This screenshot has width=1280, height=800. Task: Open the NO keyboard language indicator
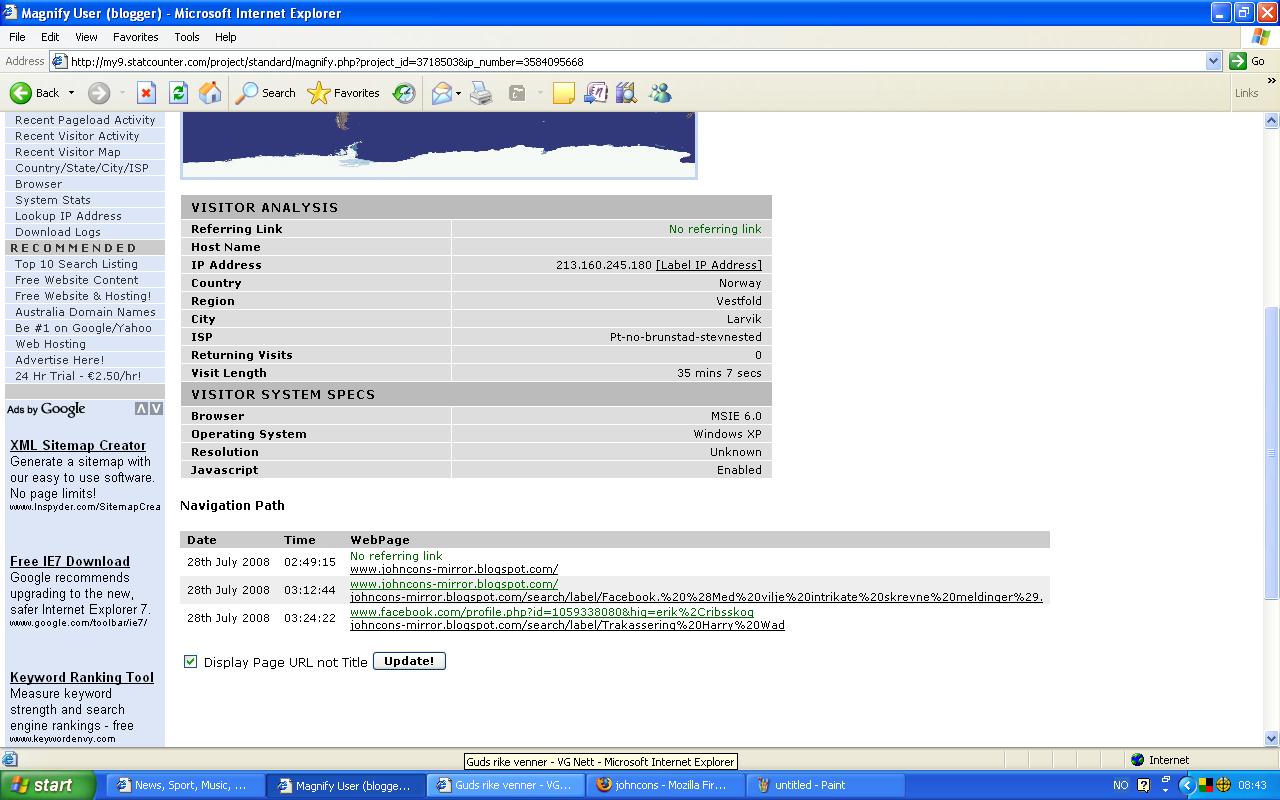click(1121, 785)
